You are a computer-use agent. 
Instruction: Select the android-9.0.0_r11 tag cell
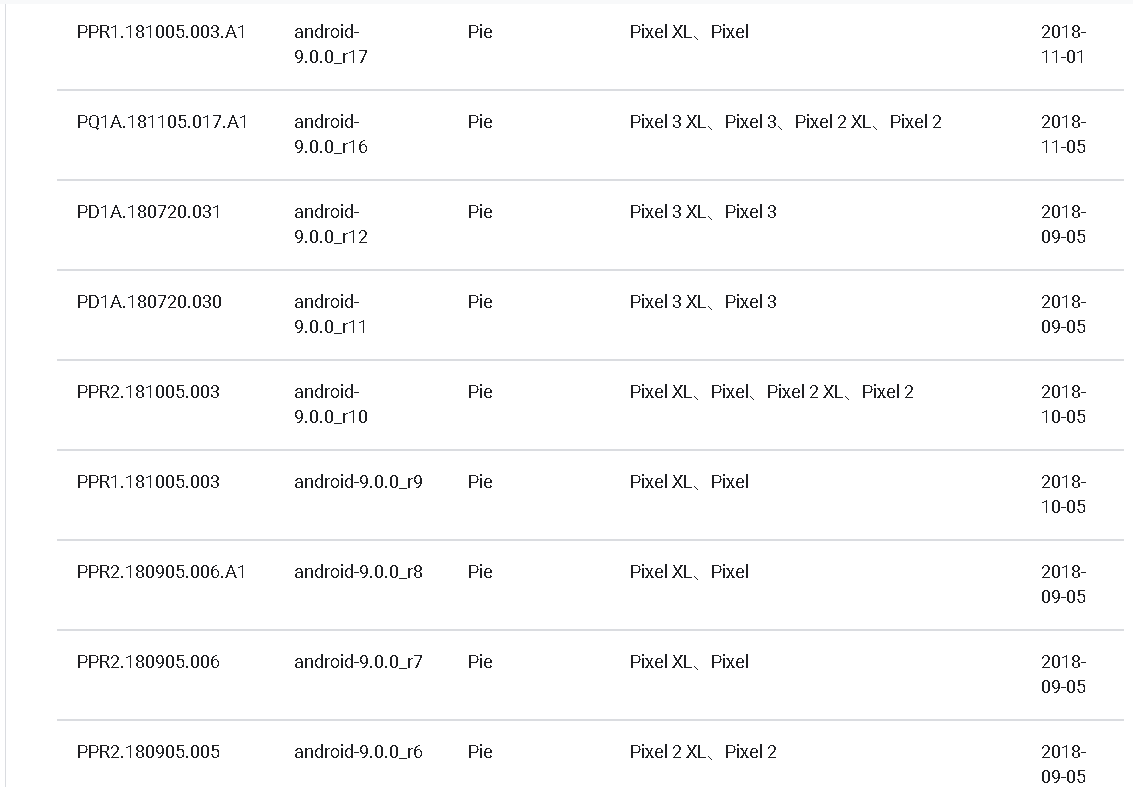(x=331, y=314)
